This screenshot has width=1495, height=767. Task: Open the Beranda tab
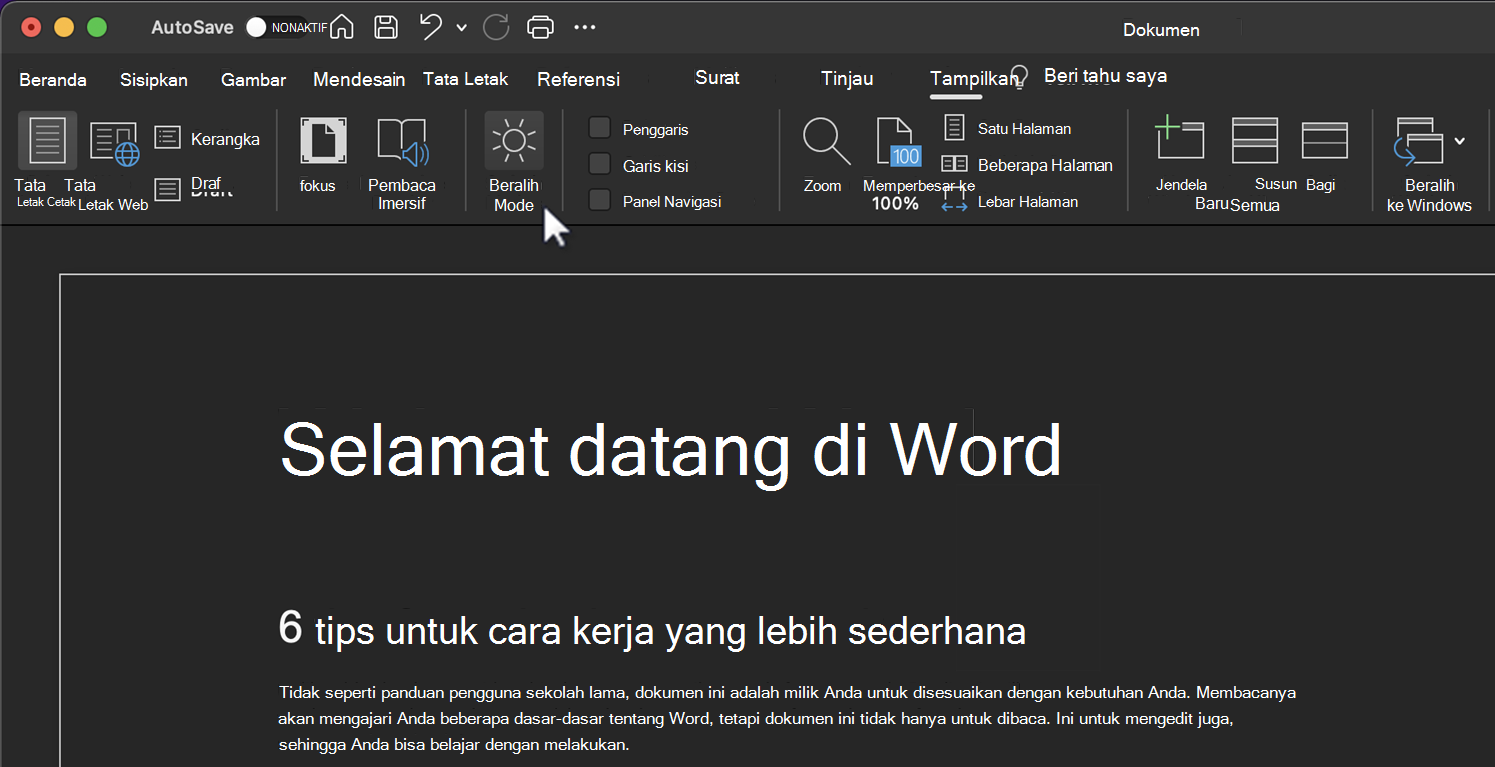[53, 80]
